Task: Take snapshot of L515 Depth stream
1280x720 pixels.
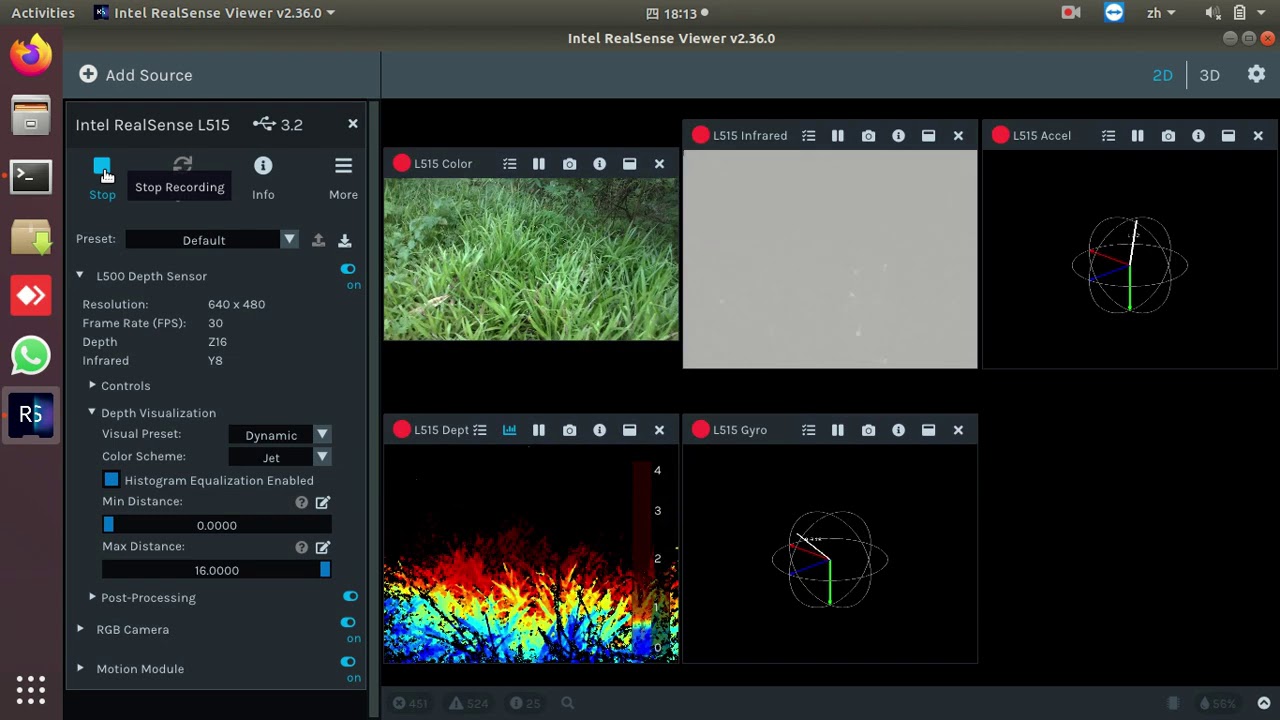Action: point(569,430)
